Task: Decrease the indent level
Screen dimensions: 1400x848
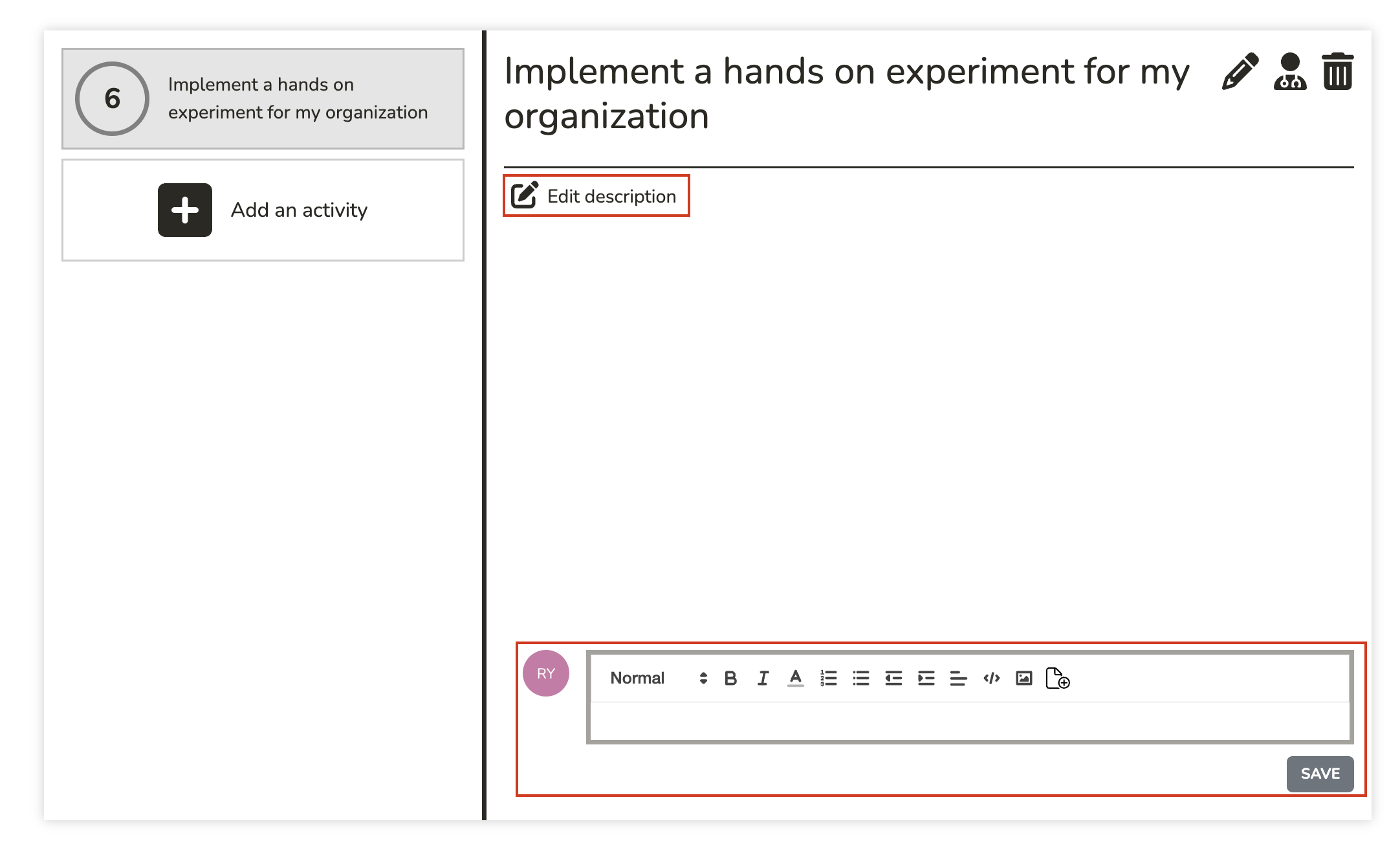Action: point(893,678)
